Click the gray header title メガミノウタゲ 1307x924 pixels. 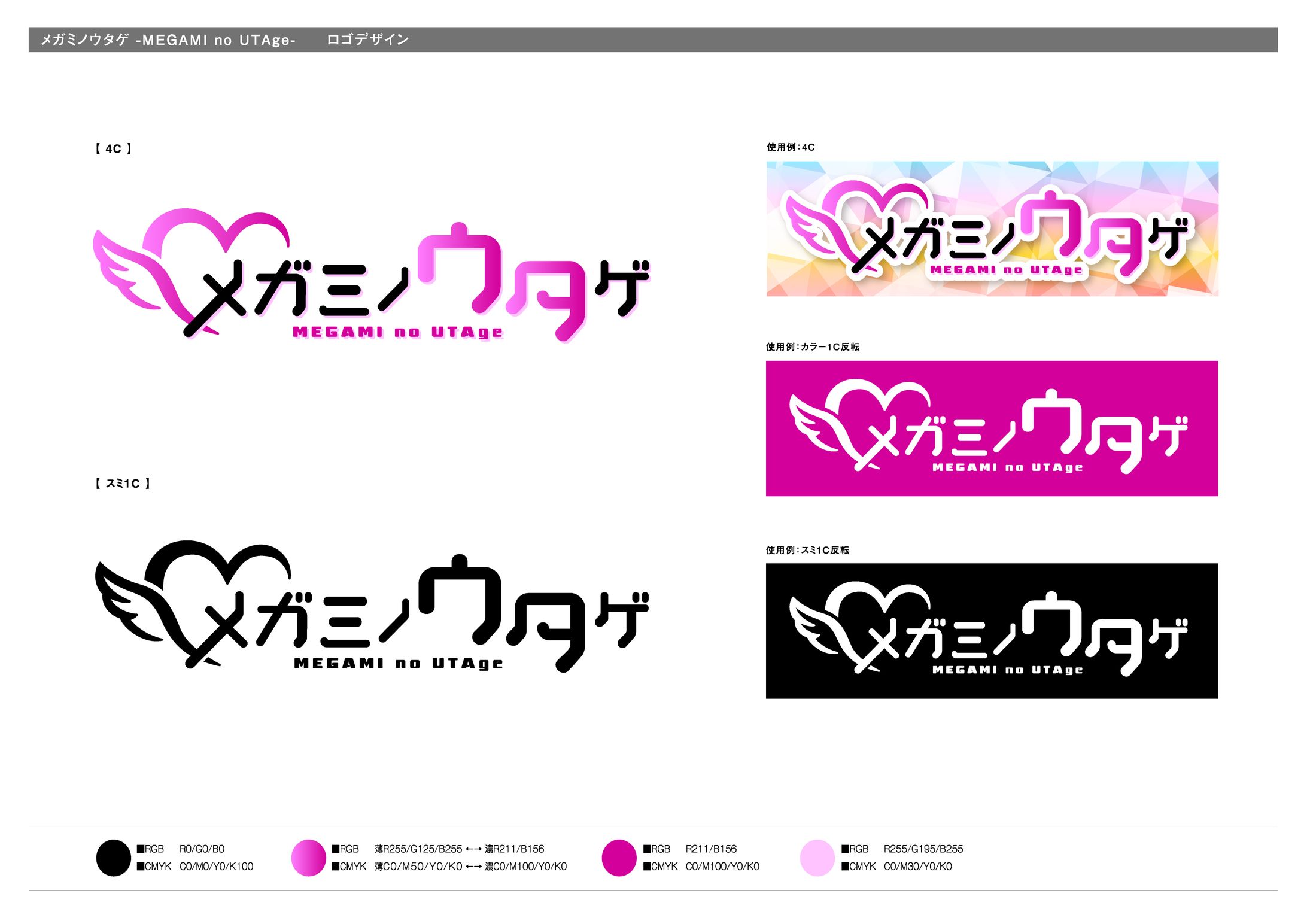[x=84, y=39]
